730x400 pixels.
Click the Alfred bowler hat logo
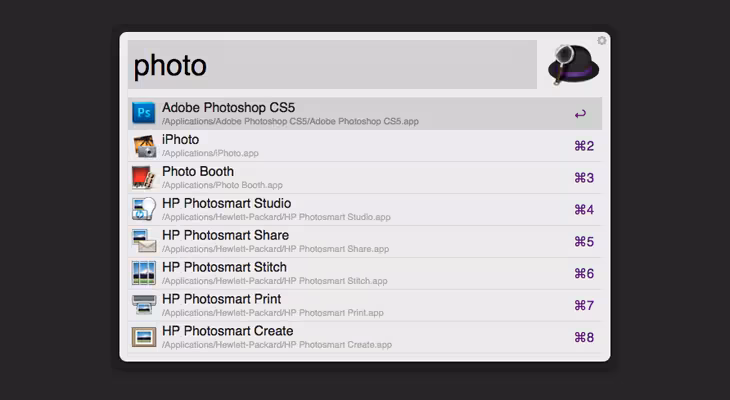574,65
